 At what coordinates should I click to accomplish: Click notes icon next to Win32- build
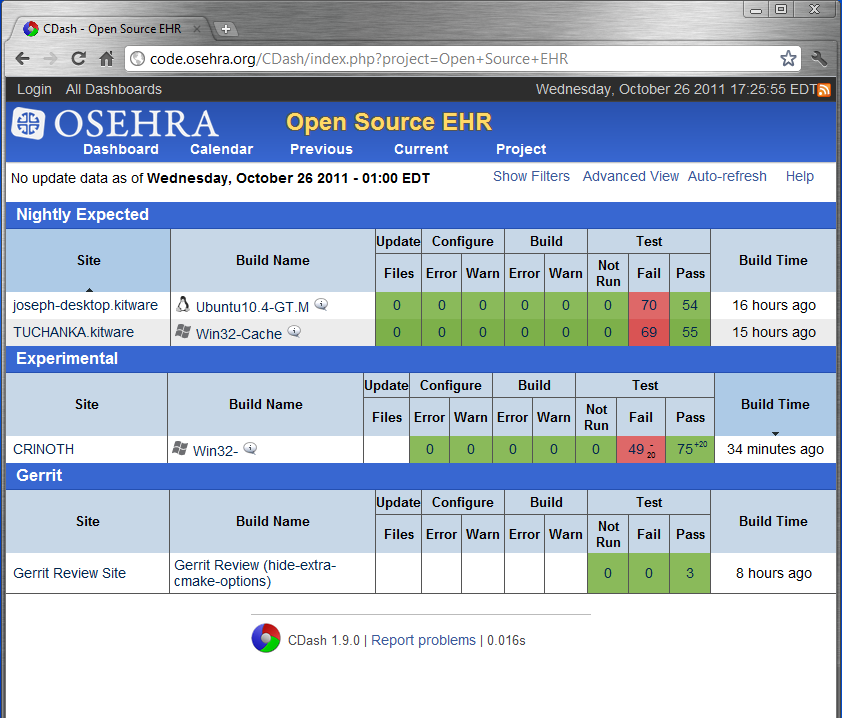250,449
